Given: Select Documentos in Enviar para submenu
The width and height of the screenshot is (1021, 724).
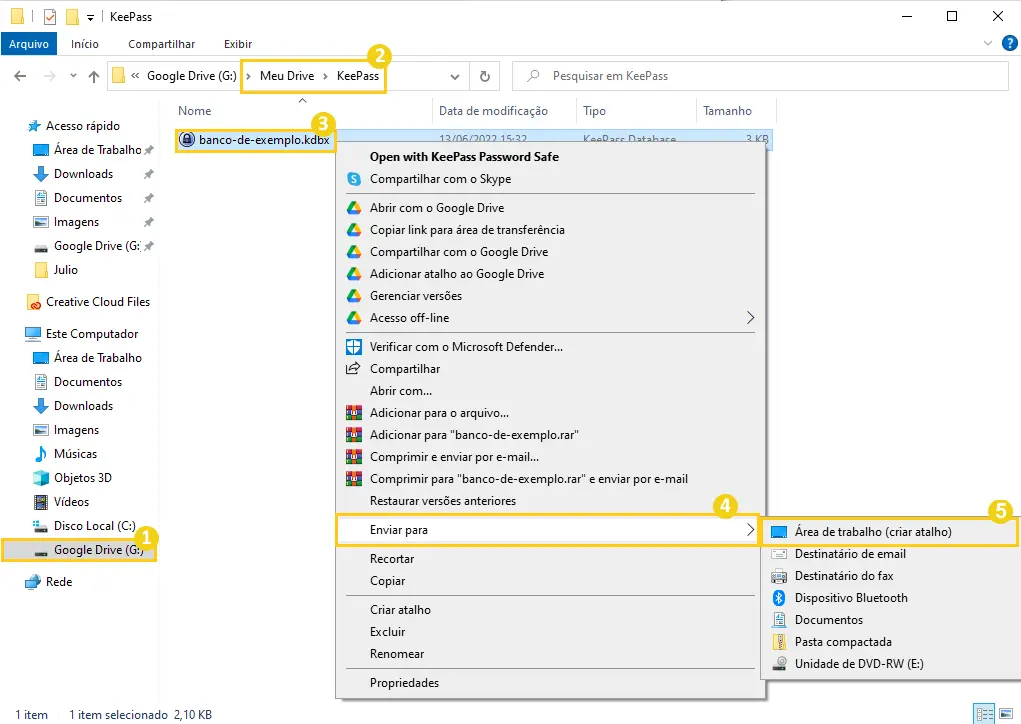Looking at the screenshot, I should 828,620.
